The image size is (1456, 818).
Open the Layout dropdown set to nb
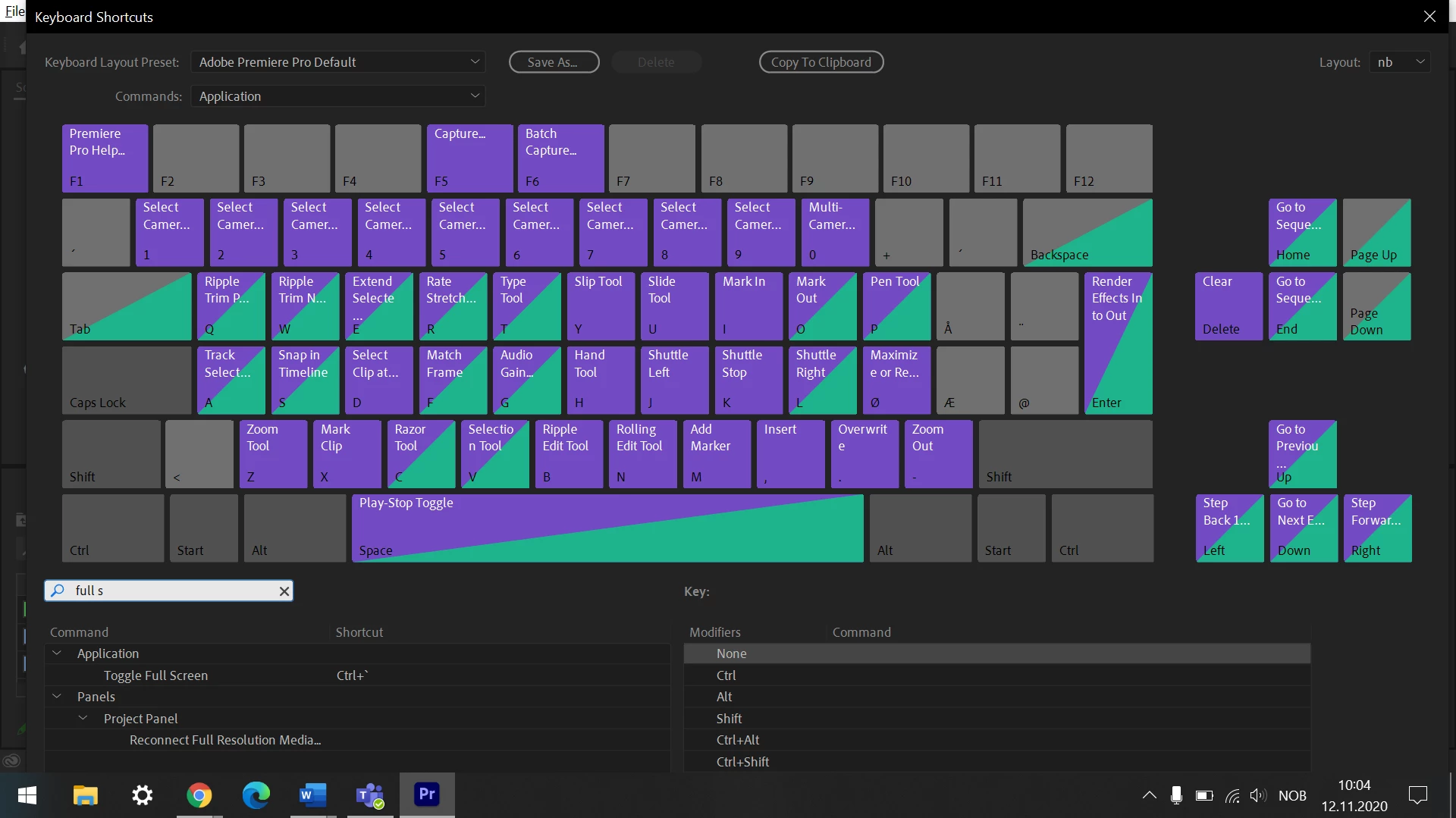1400,62
